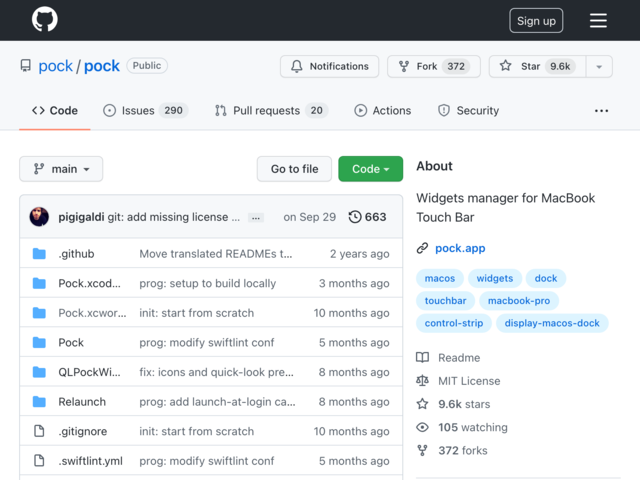
Task: Expand the more tabs ellipsis menu
Action: pyautogui.click(x=601, y=111)
